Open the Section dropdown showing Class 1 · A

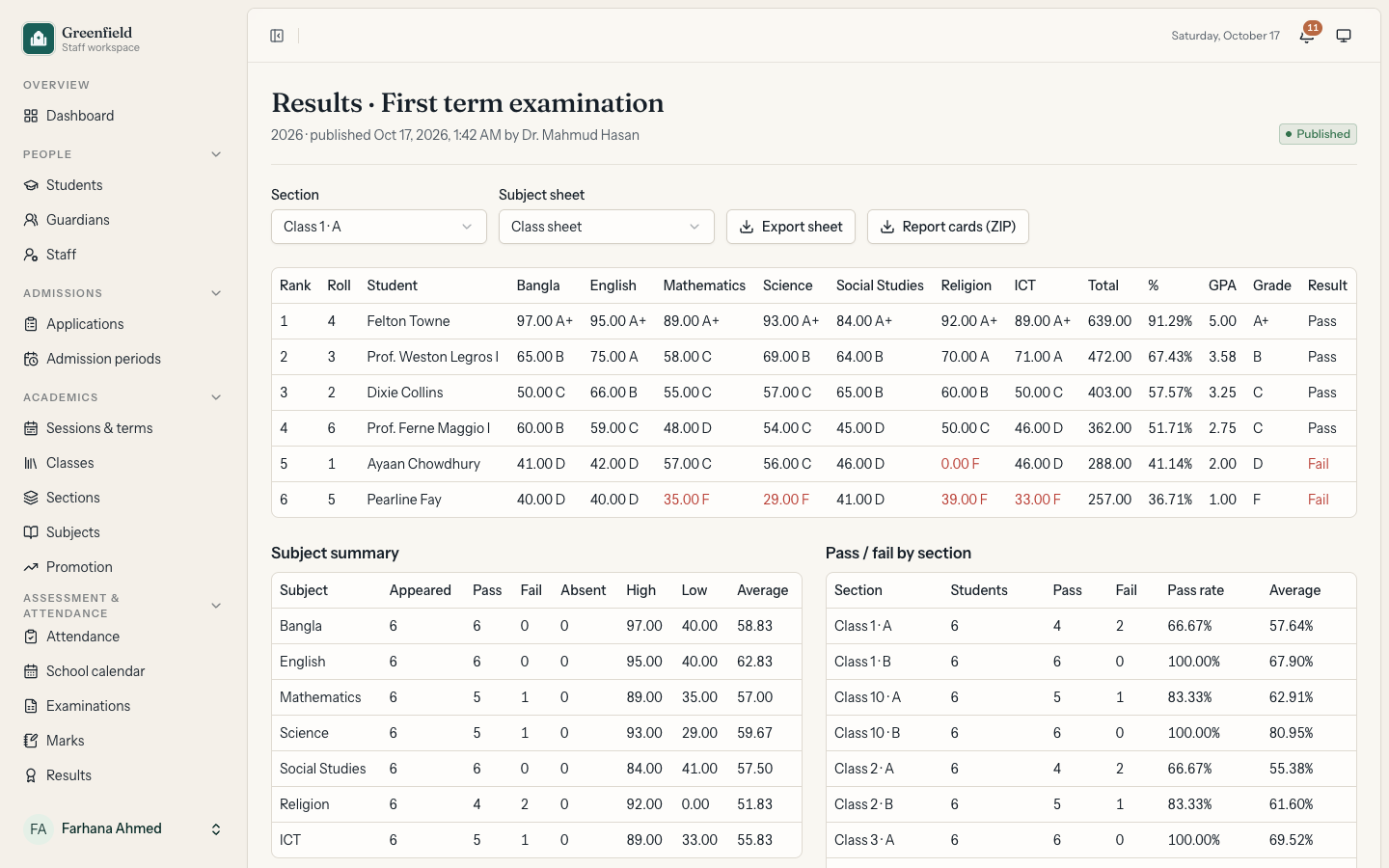[379, 227]
